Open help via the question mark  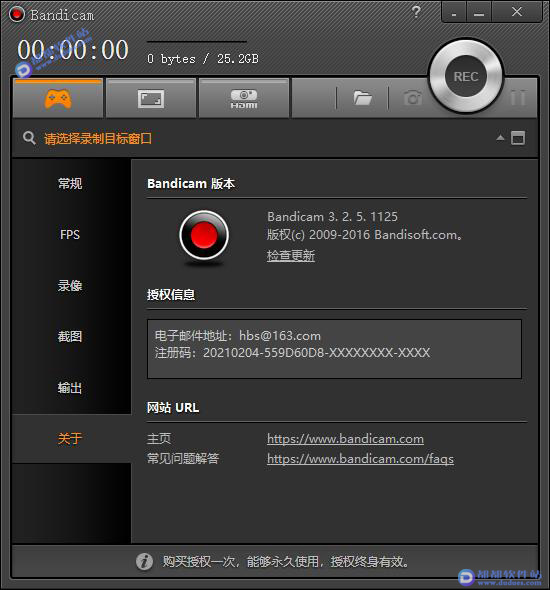click(416, 12)
